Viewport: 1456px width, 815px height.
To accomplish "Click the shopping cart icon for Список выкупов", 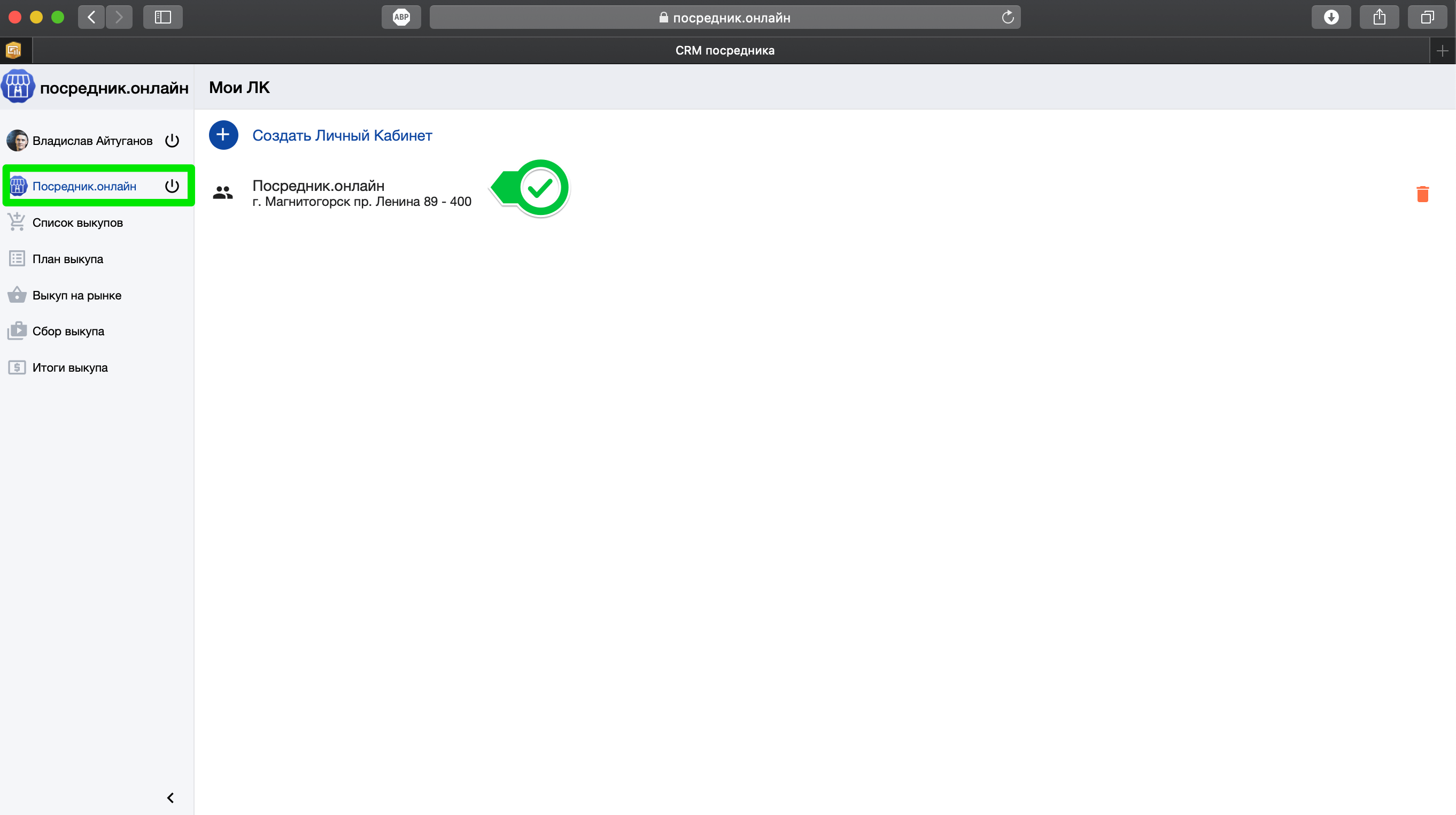I will [17, 222].
